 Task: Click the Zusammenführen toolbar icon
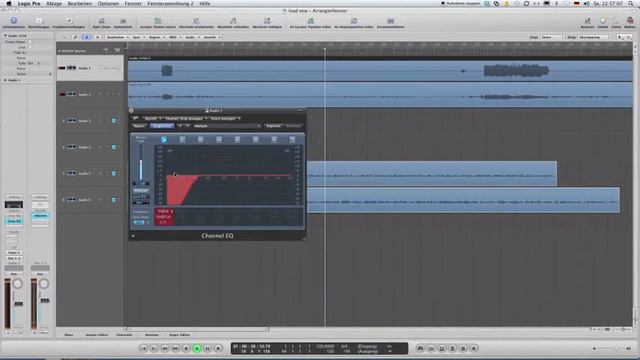click(x=391, y=21)
